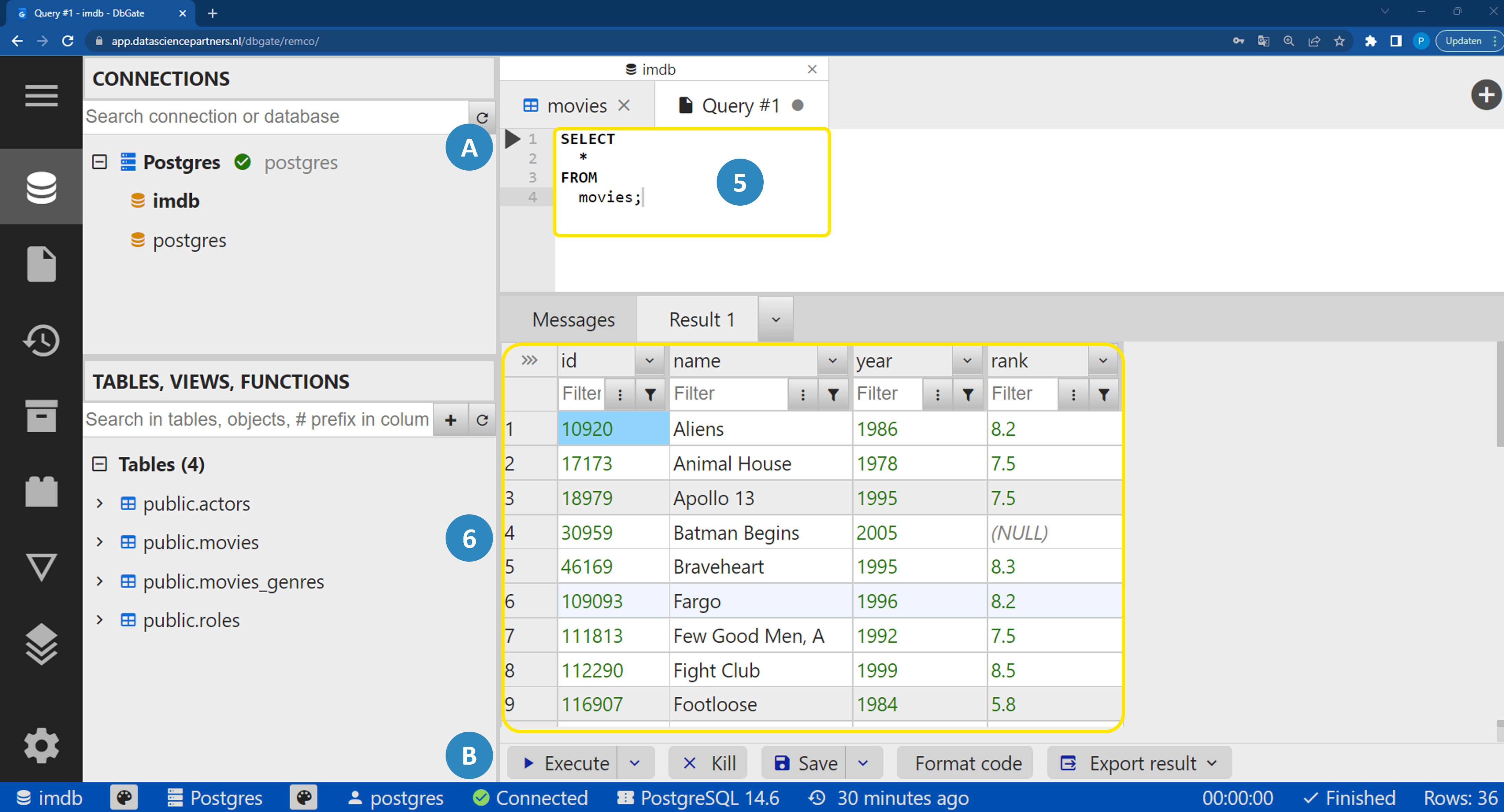This screenshot has width=1504, height=812.
Task: Open the name column header dropdown
Action: click(x=833, y=361)
